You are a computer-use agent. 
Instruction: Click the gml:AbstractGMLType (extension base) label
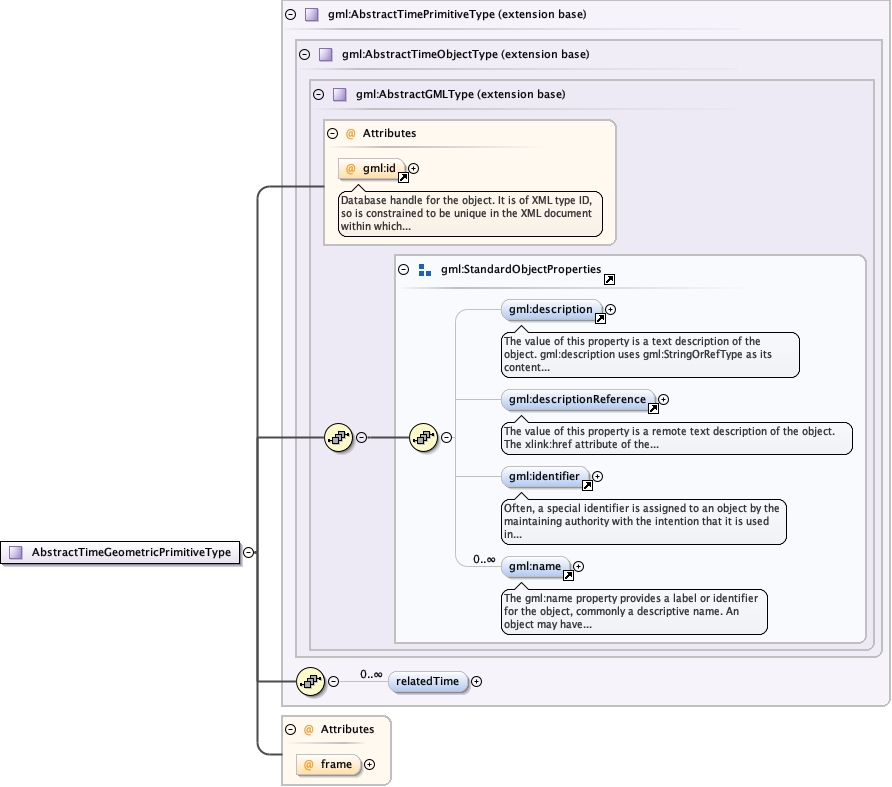coord(460,94)
